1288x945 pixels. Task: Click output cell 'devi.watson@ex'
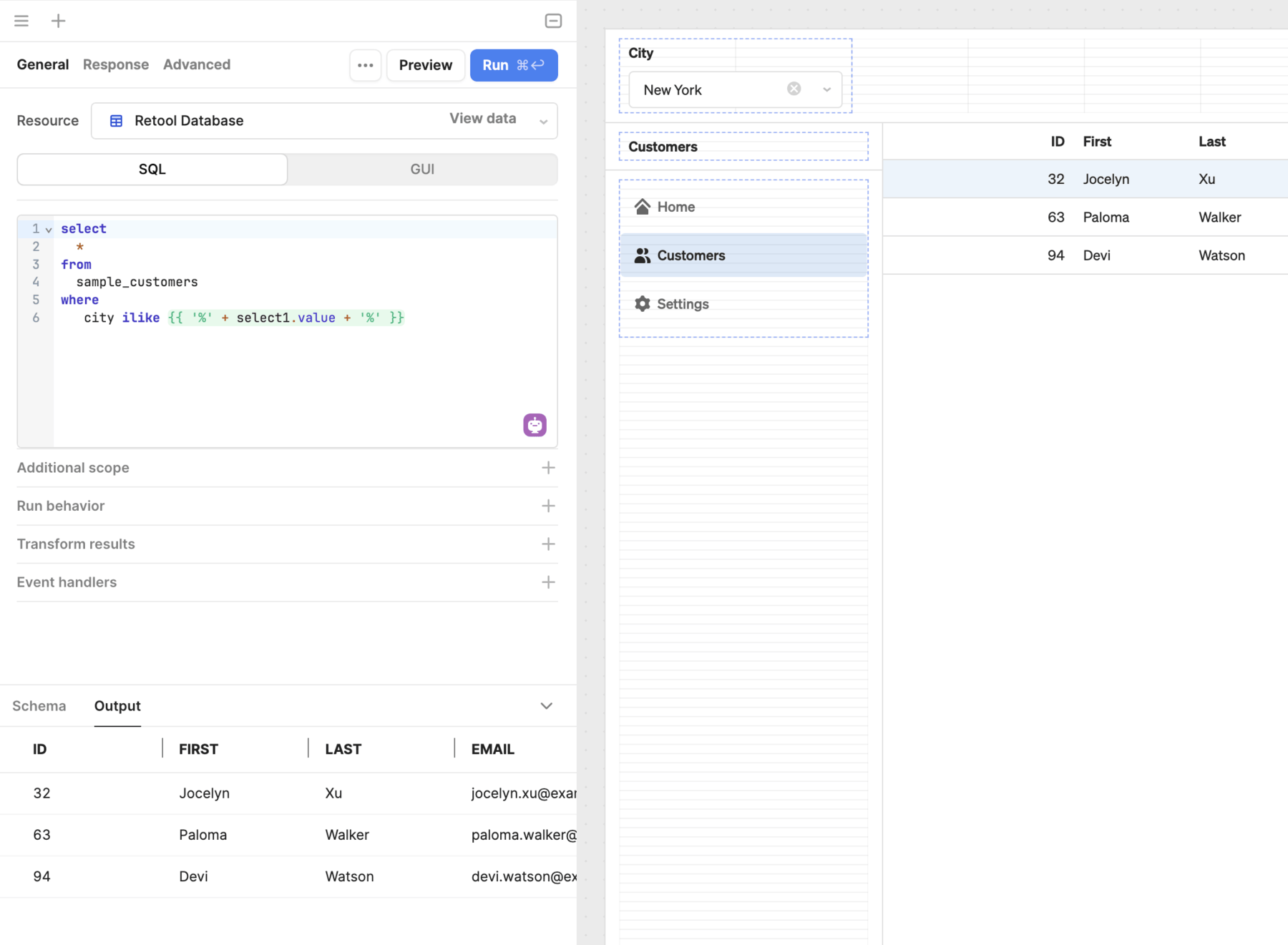point(524,876)
